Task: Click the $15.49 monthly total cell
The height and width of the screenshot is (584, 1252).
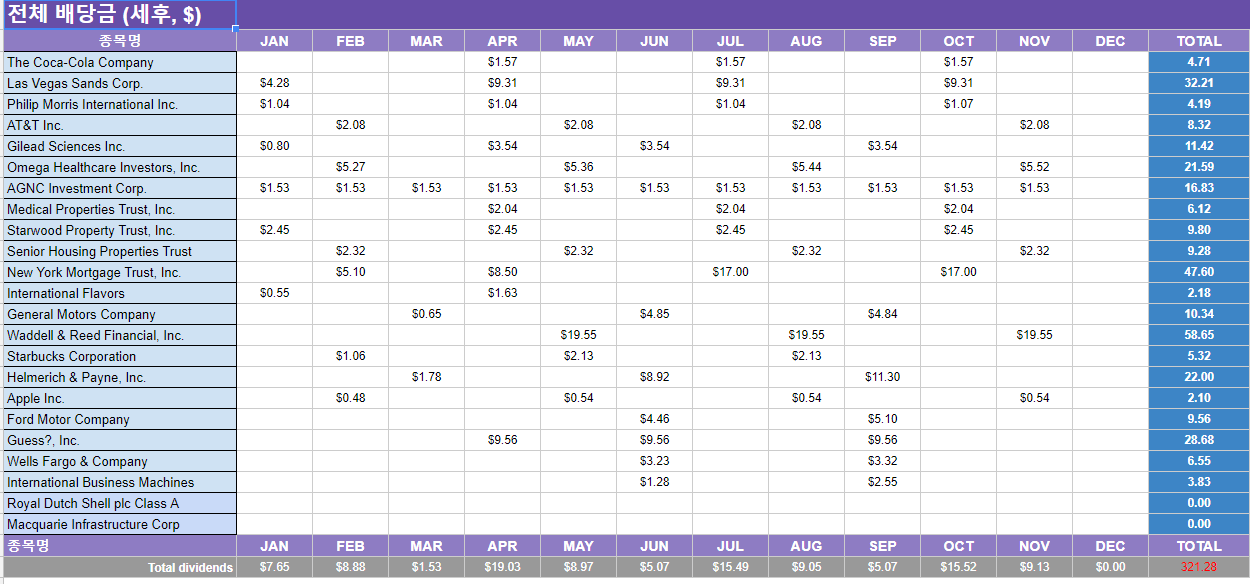Action: coord(730,567)
